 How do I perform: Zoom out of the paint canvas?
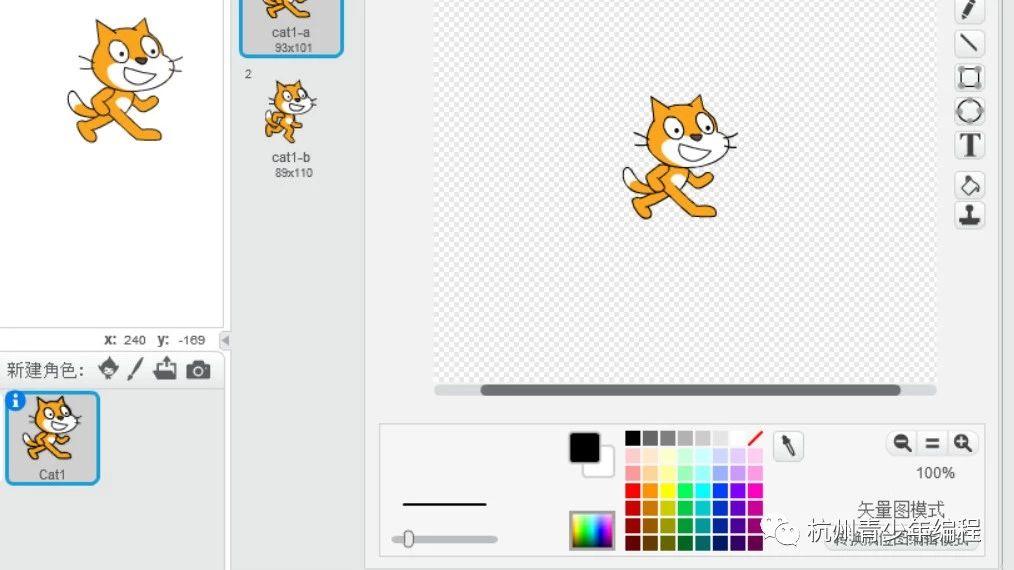click(901, 443)
